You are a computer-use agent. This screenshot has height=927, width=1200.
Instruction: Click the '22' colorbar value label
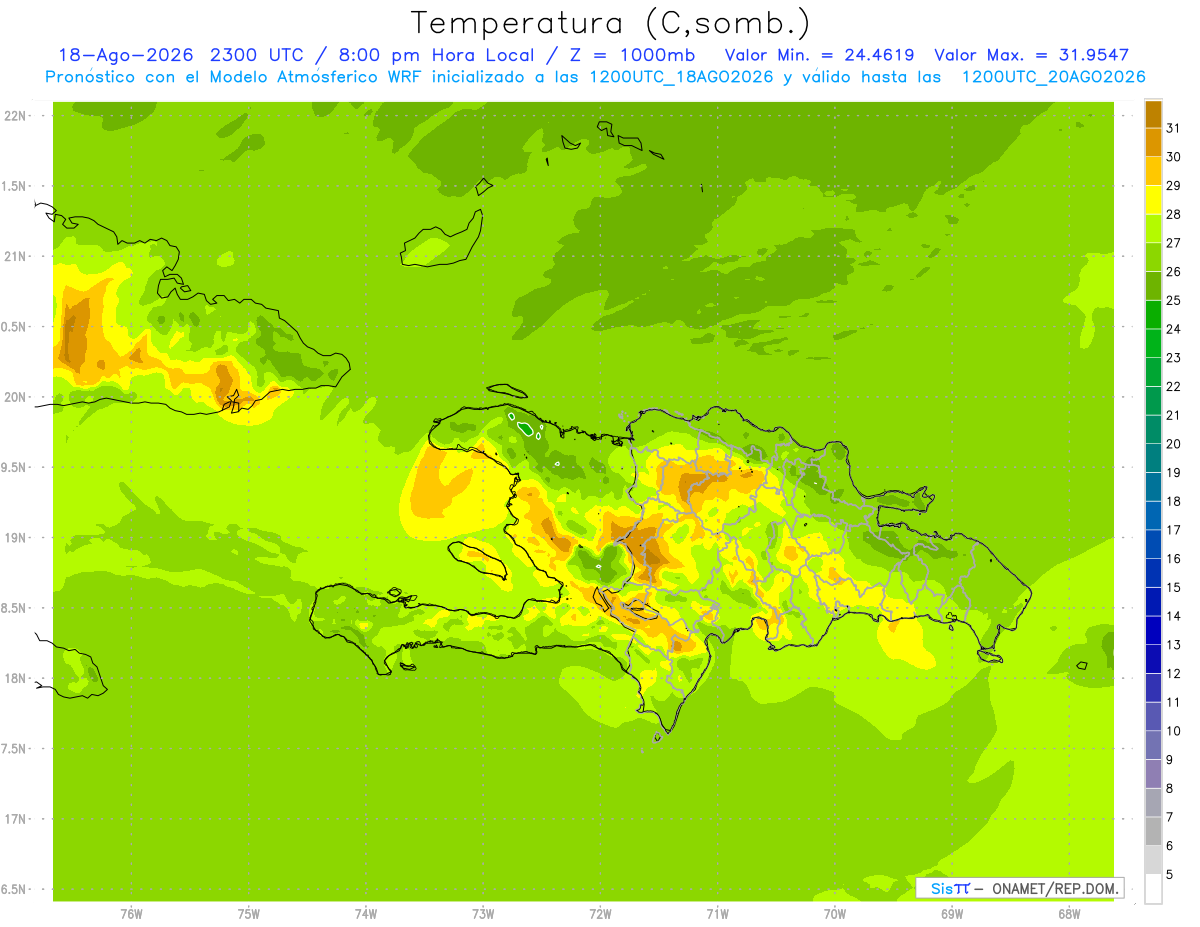pos(1174,386)
